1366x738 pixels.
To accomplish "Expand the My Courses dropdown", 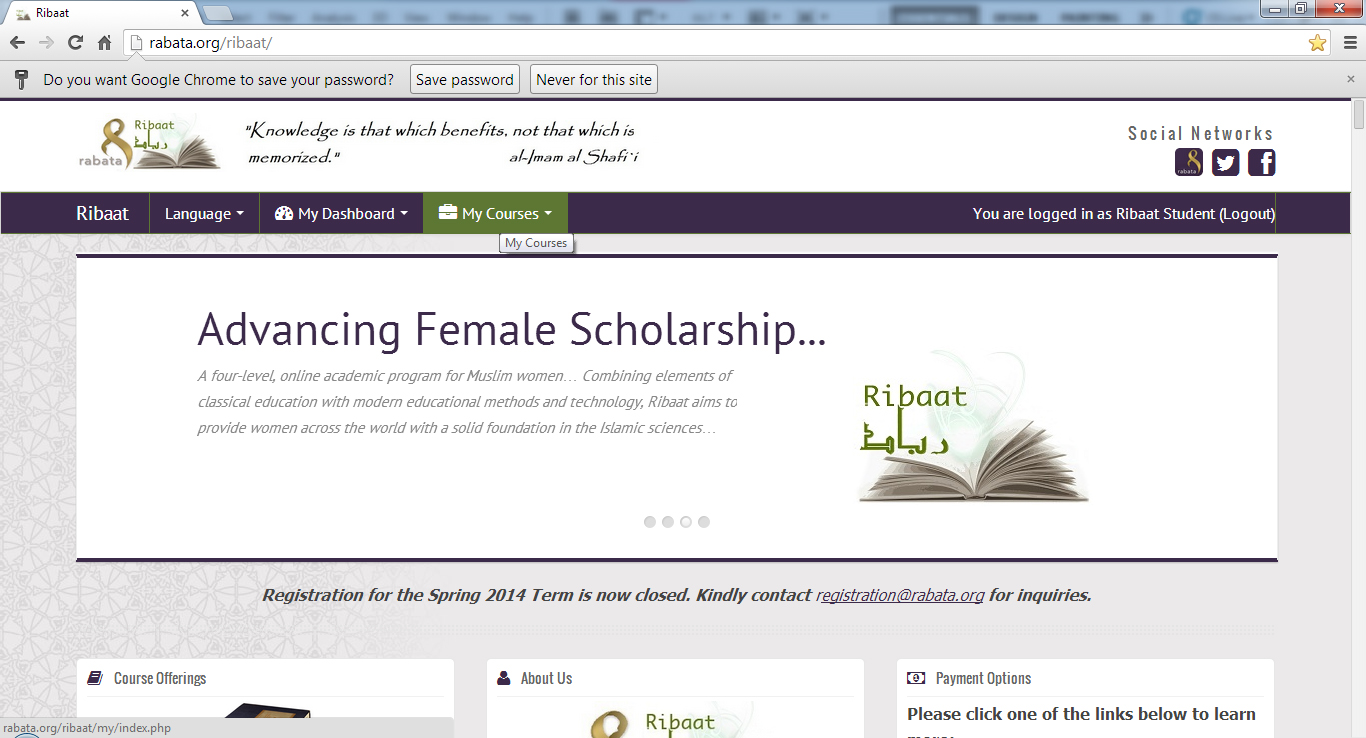I will [495, 213].
